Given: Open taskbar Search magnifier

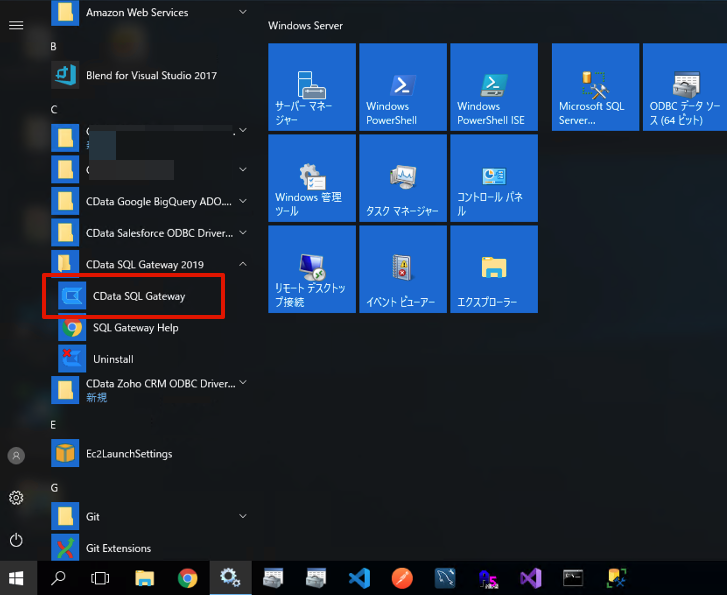Looking at the screenshot, I should click(58, 578).
